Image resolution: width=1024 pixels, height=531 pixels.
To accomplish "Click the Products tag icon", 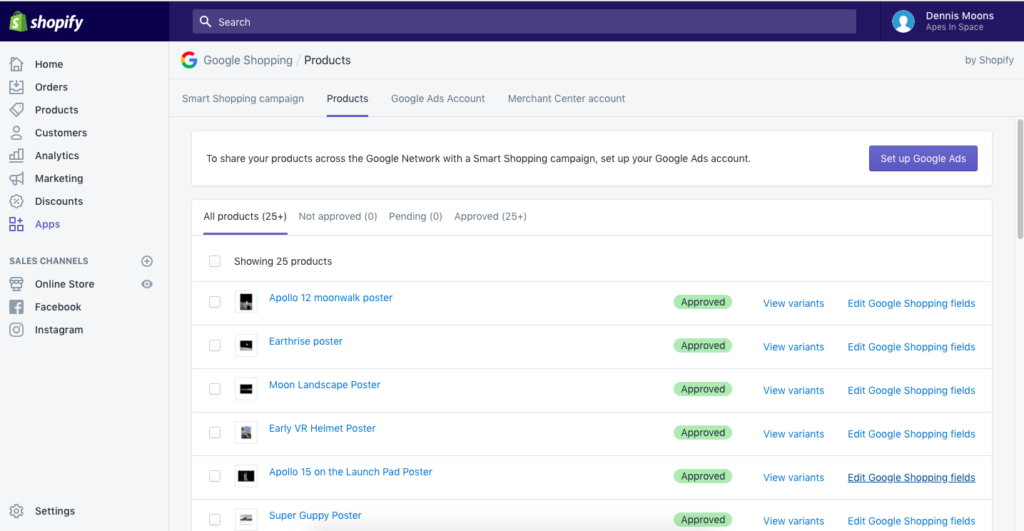I will (16, 110).
